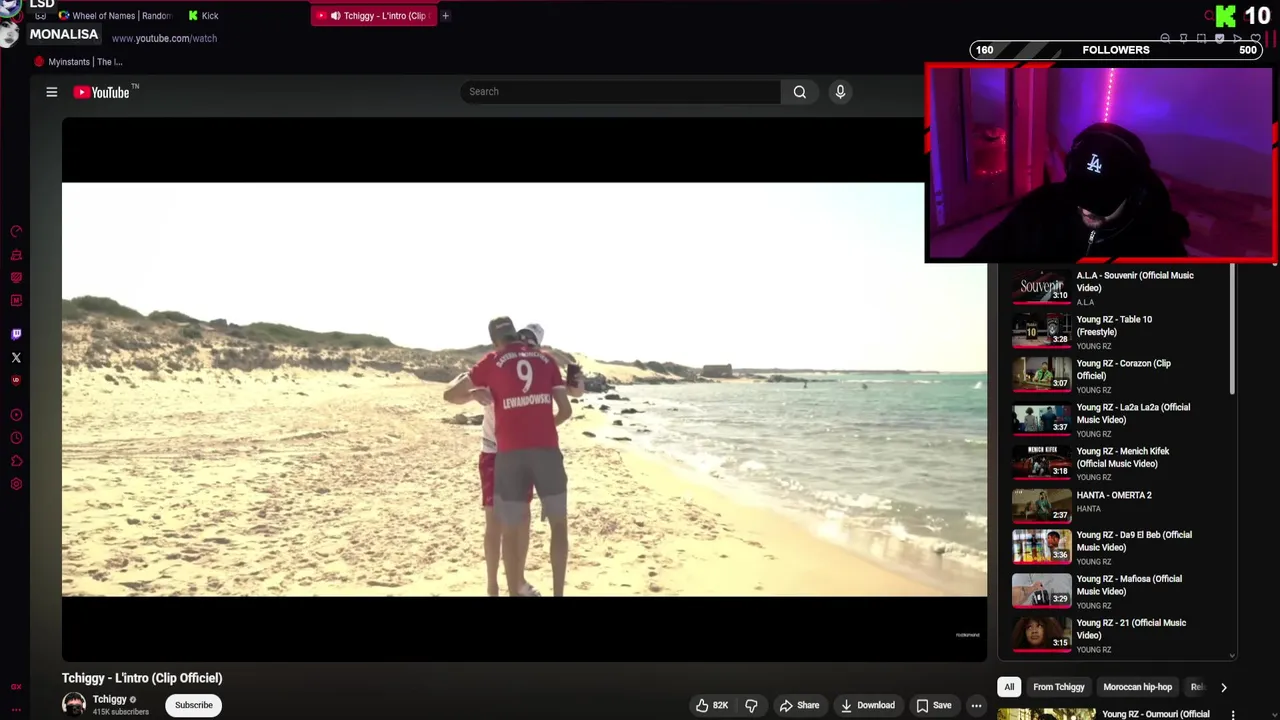The width and height of the screenshot is (1280, 720).
Task: Open Tchiggy channel name link
Action: [x=110, y=699]
